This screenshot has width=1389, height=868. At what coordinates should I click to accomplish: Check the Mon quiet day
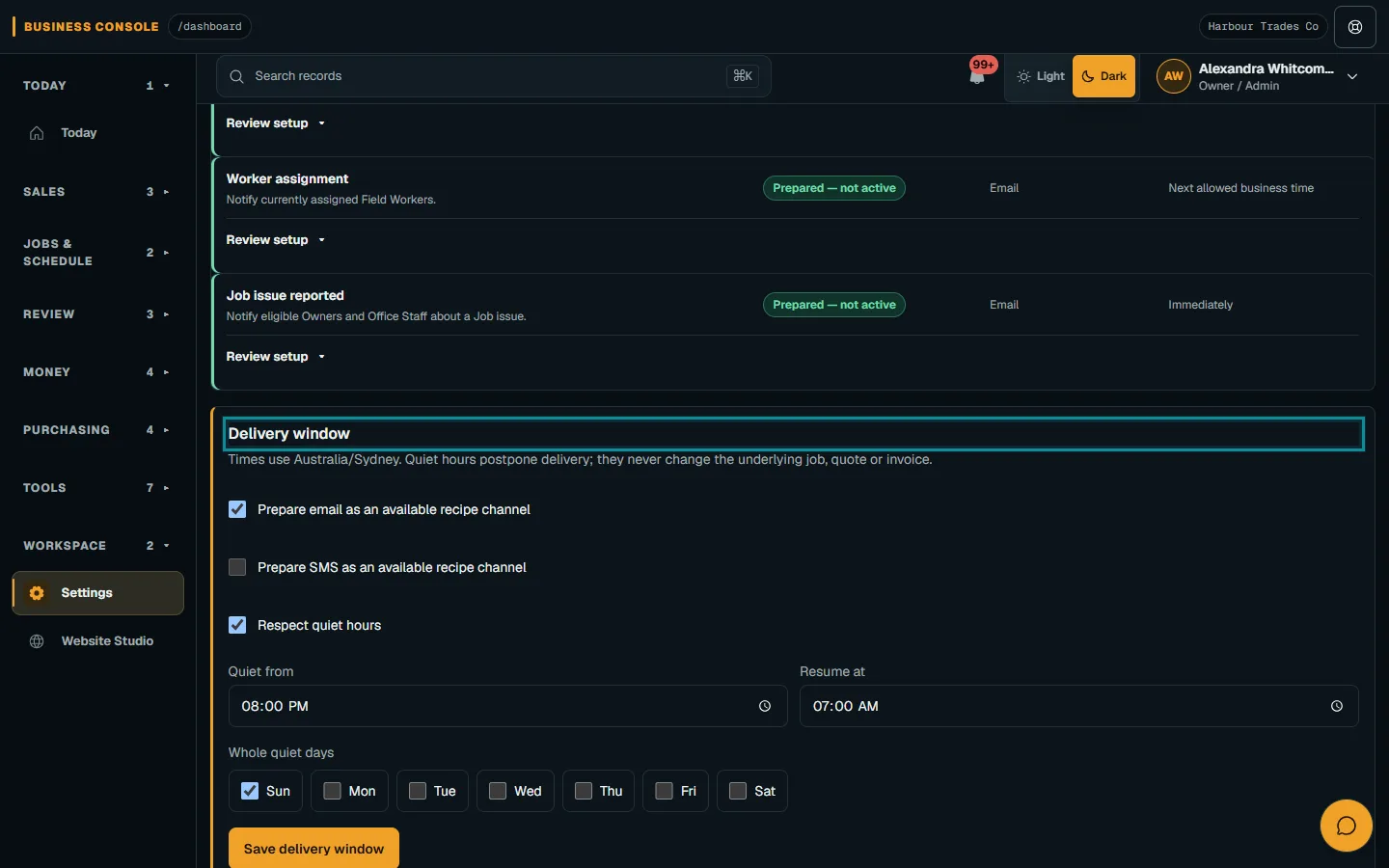click(x=333, y=791)
